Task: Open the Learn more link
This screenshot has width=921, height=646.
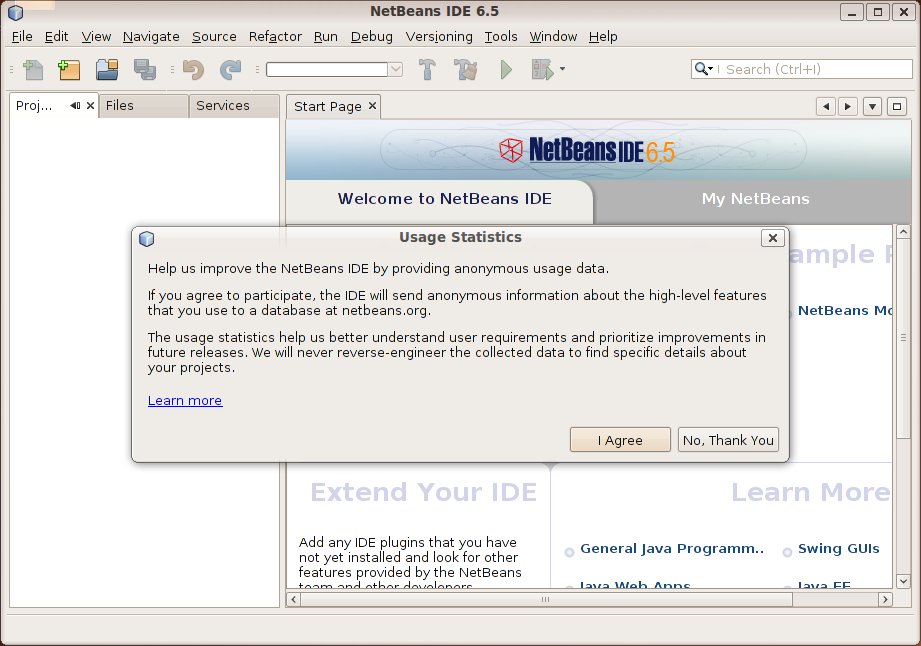Action: click(185, 401)
